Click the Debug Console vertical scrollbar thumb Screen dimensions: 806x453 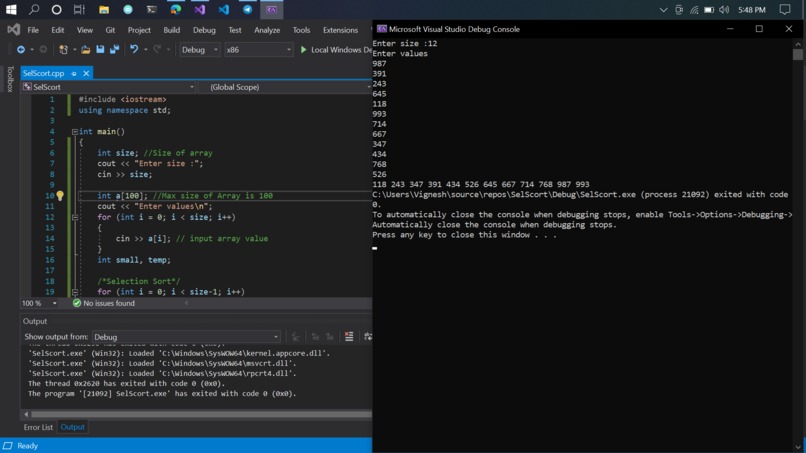point(798,54)
